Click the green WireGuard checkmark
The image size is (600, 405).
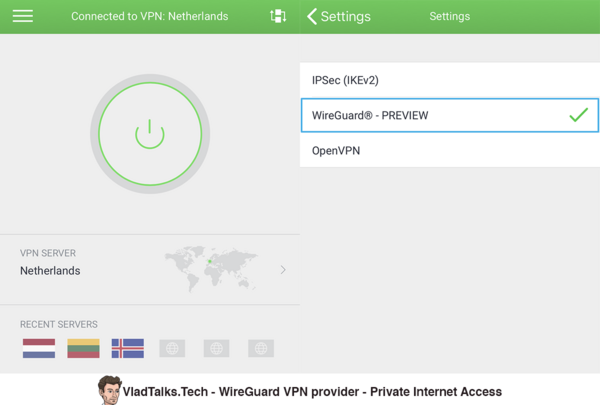click(579, 115)
